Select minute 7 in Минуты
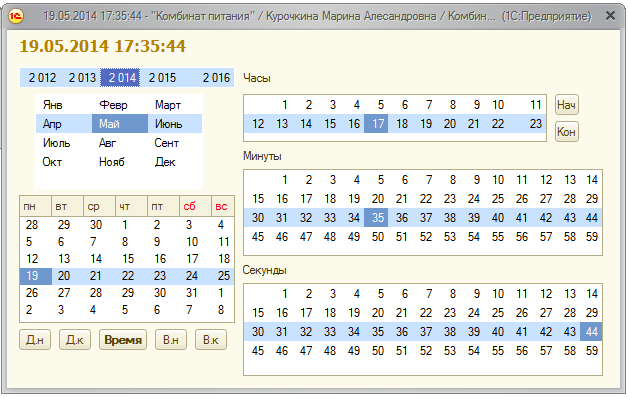The image size is (628, 398). coord(429,180)
